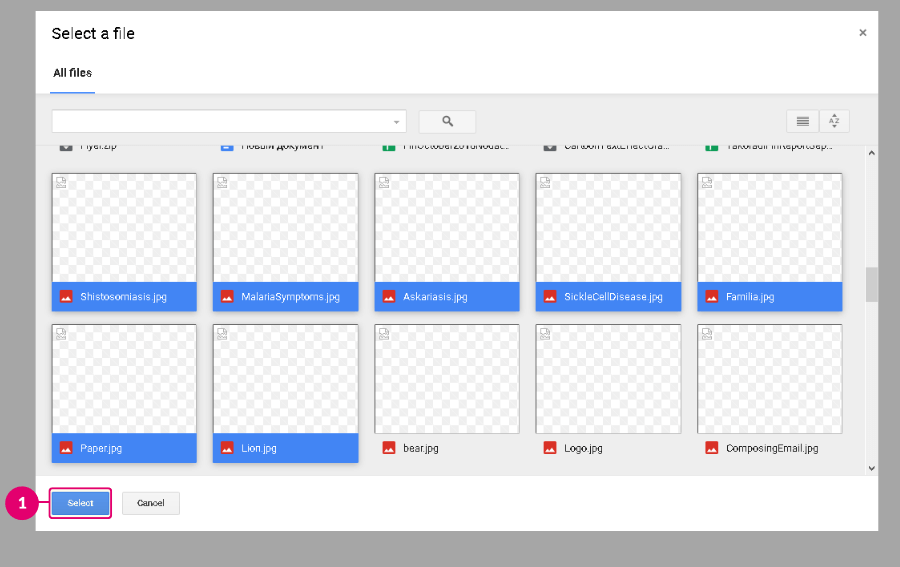This screenshot has width=900, height=567.
Task: Click the Logo.jpg file name
Action: click(x=583, y=448)
